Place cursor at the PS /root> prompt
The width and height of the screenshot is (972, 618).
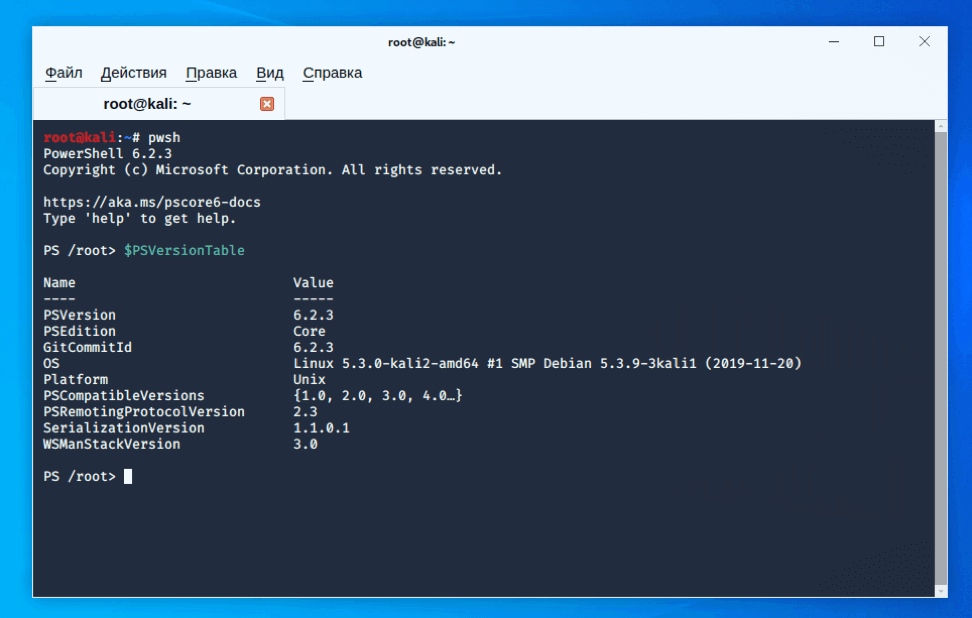tap(128, 476)
